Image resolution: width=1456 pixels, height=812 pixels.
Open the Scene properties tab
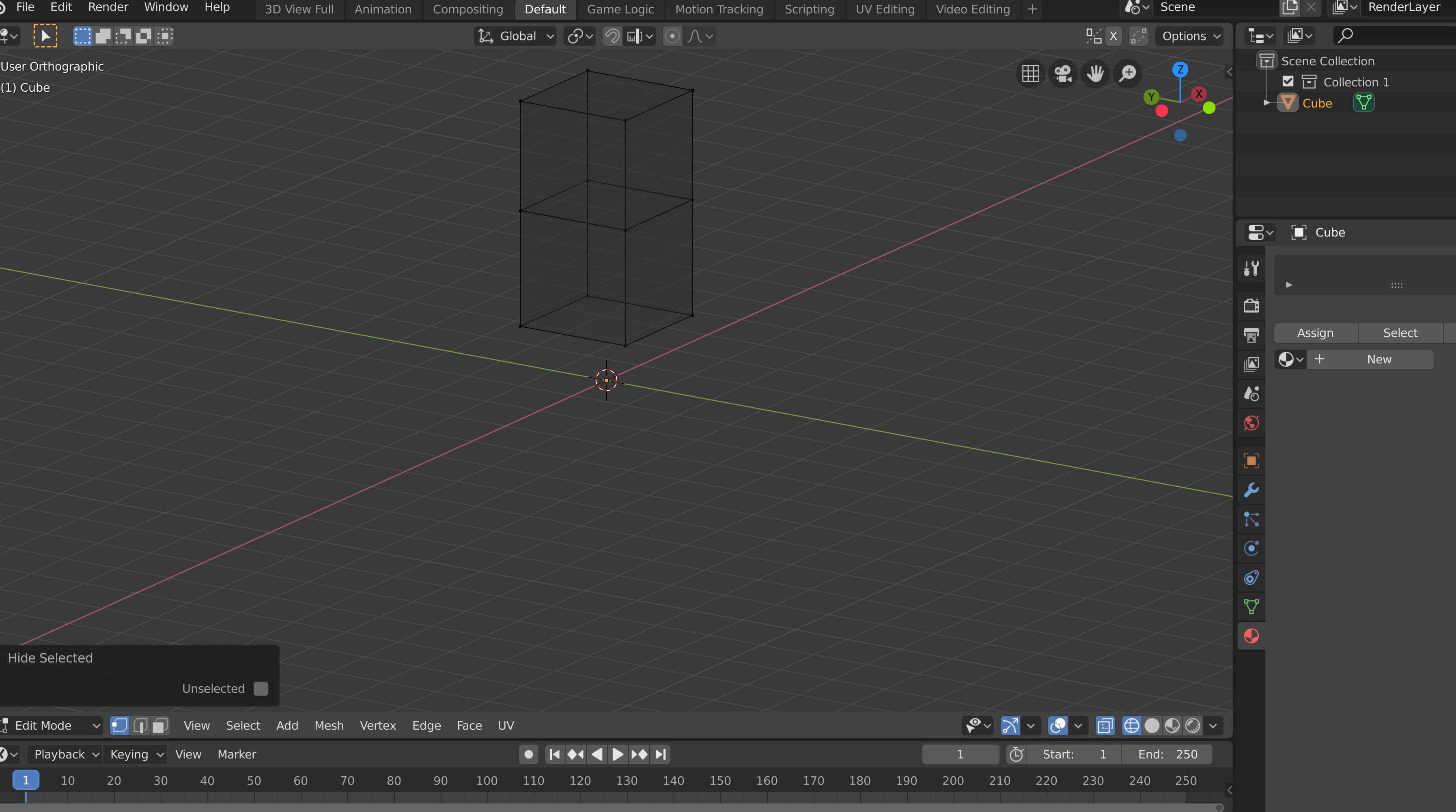tap(1251, 394)
